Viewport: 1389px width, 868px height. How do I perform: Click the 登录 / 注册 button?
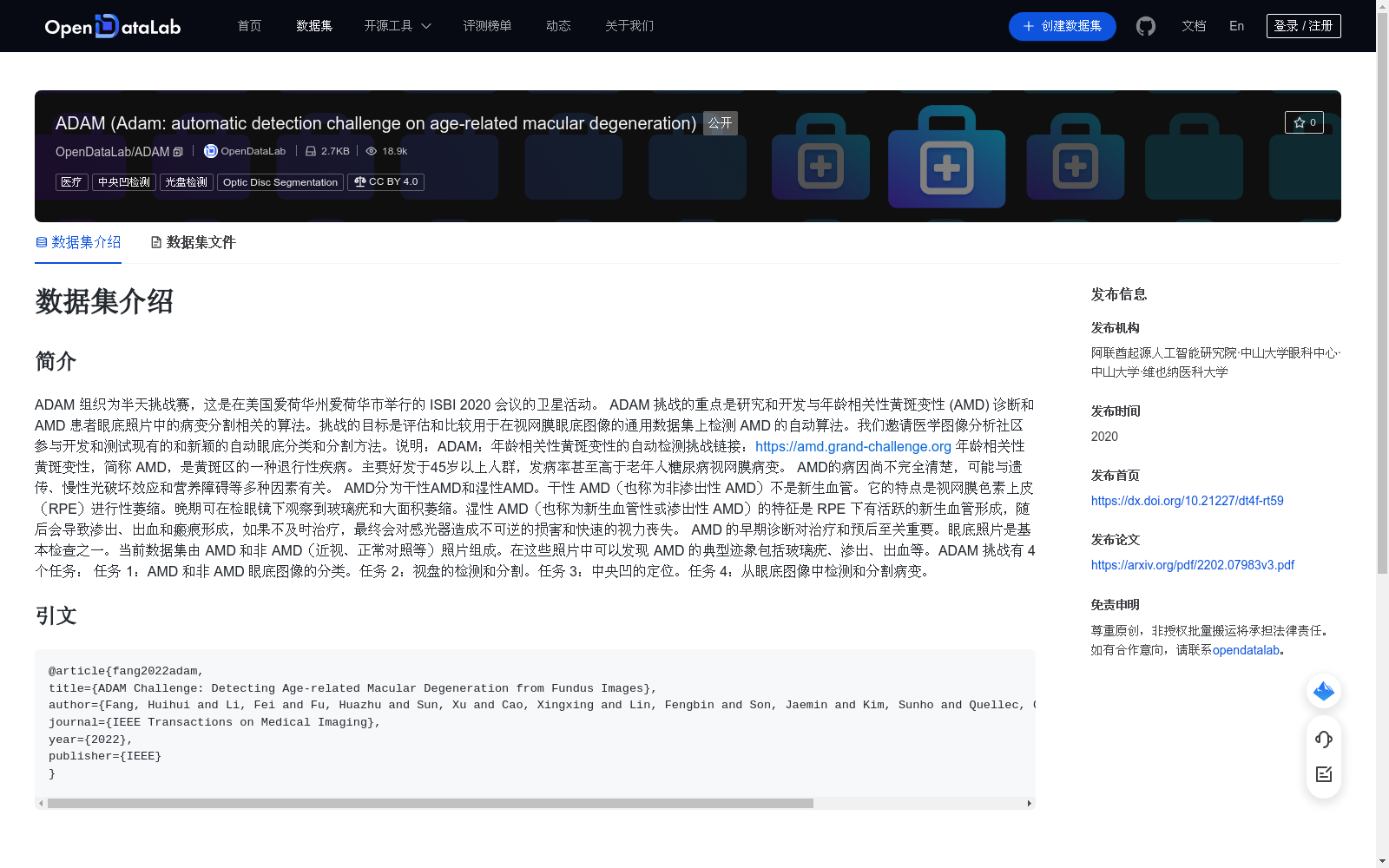coord(1304,26)
